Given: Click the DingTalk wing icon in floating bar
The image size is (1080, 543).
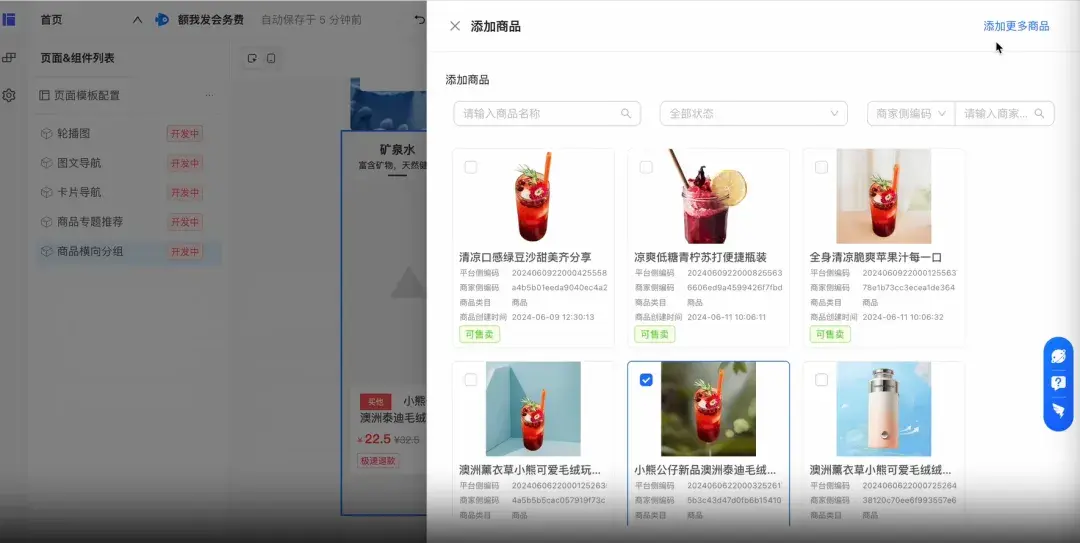Looking at the screenshot, I should tap(1058, 411).
